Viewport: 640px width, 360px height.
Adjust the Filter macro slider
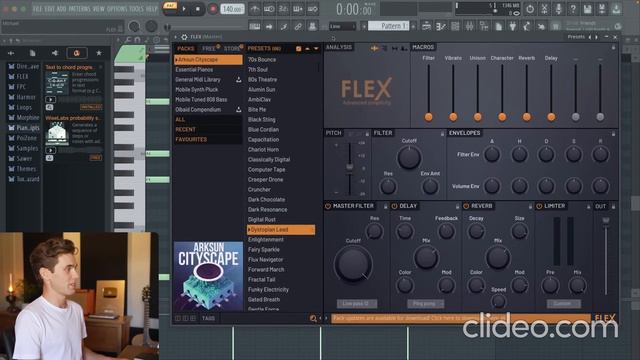pos(429,117)
